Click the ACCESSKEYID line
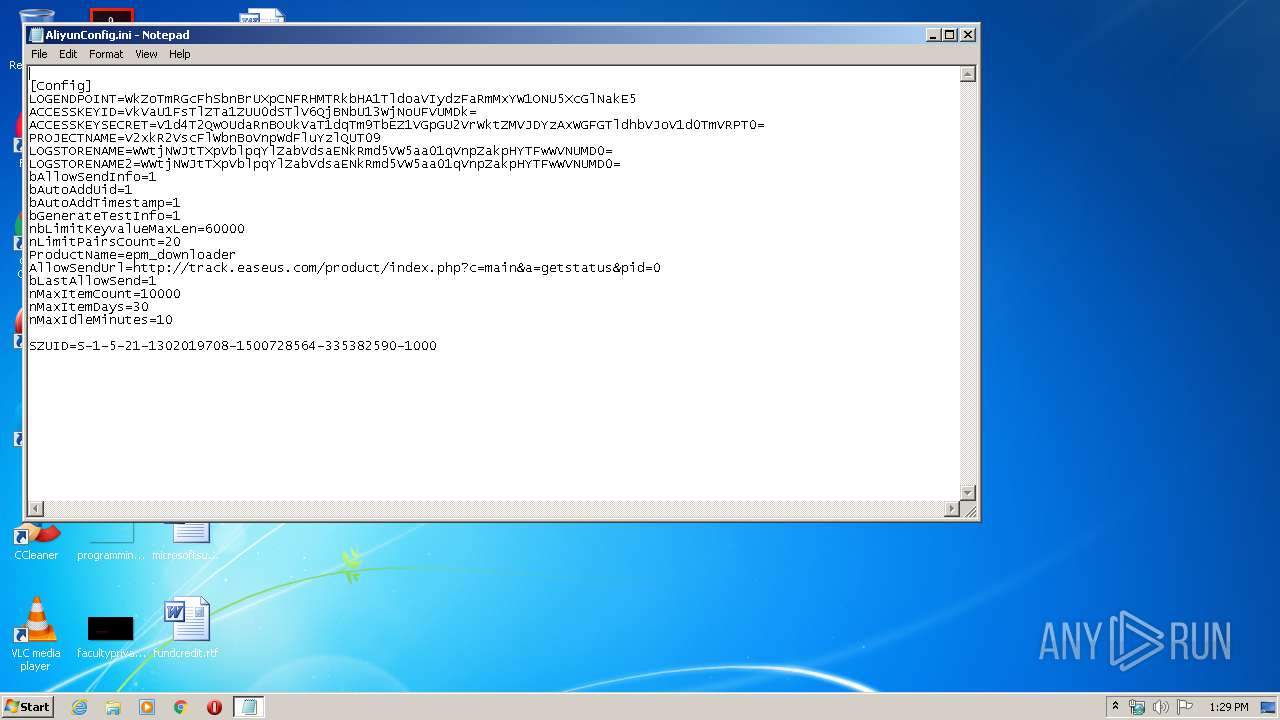The height and width of the screenshot is (720, 1280). (x=253, y=112)
